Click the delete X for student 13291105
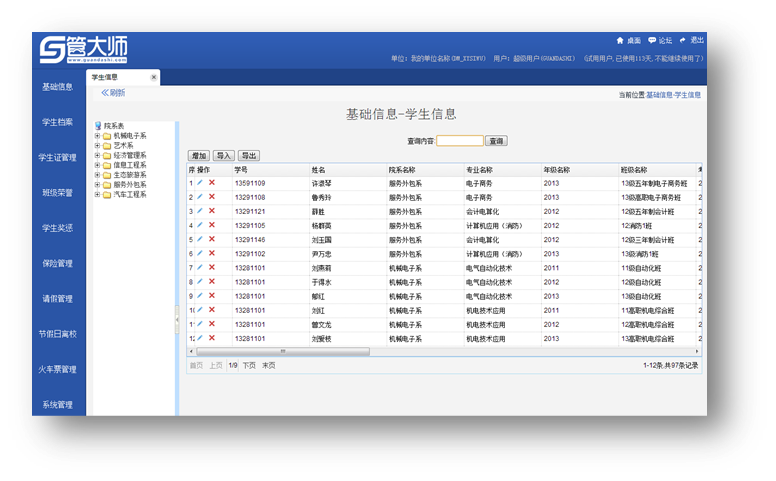The image size is (776, 481). pyautogui.click(x=212, y=225)
